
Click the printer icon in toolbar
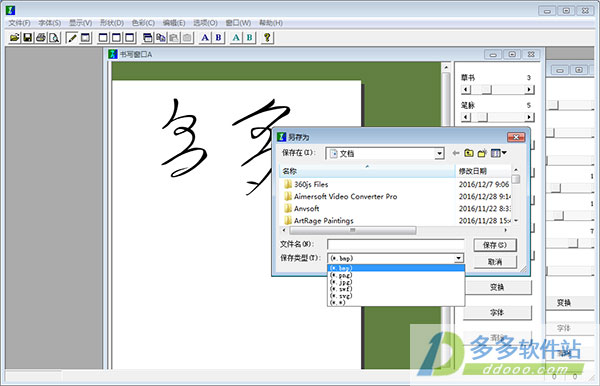[x=41, y=37]
